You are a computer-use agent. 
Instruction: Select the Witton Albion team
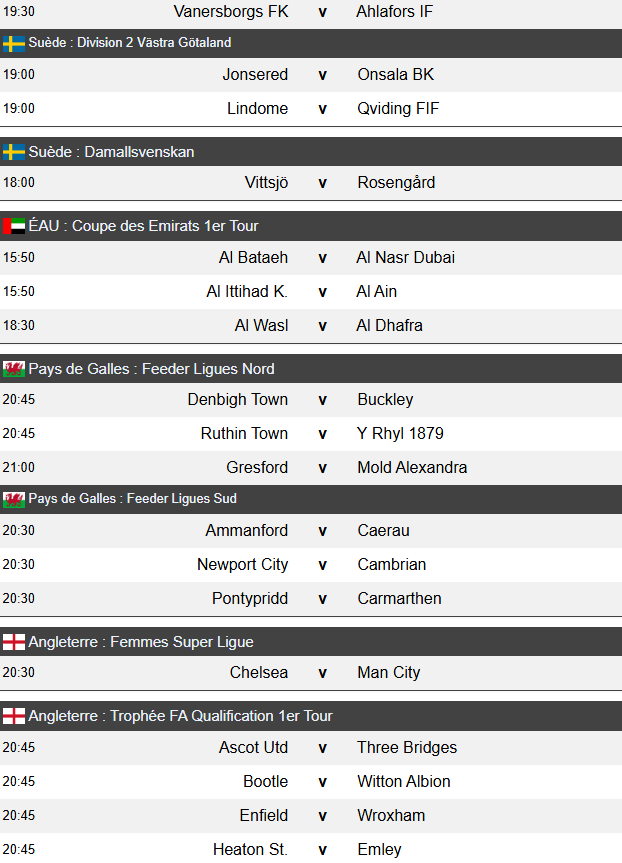point(404,782)
